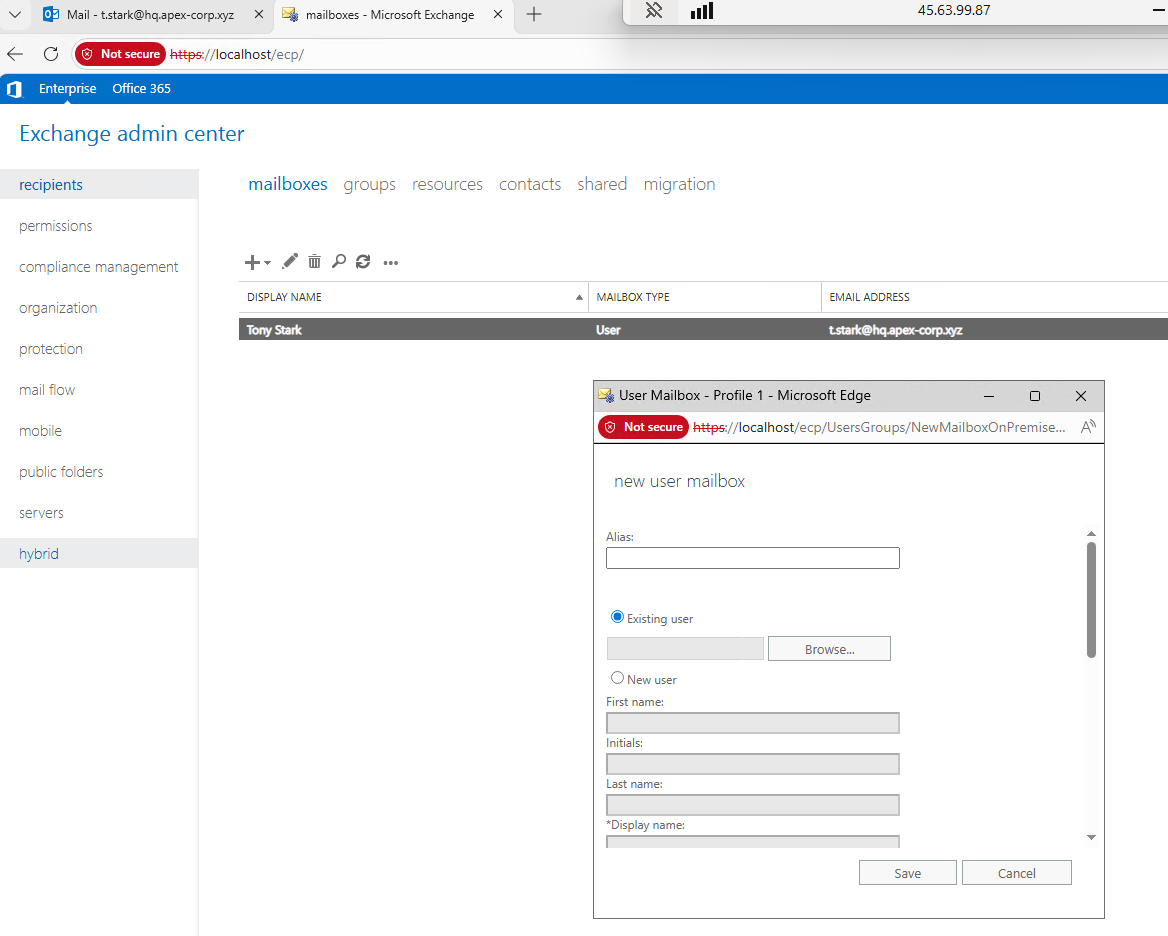Click into the Alias input field
The image size is (1168, 936).
(x=752, y=558)
